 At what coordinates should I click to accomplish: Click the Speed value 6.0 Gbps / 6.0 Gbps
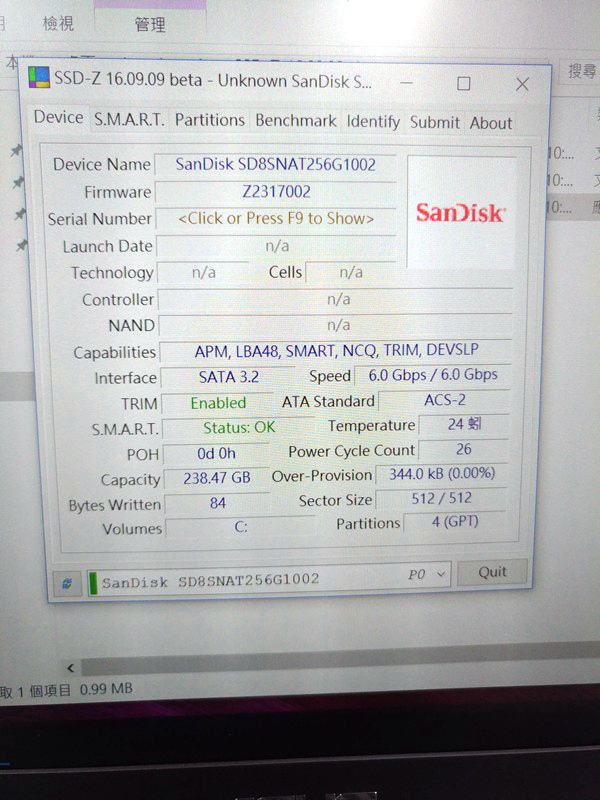433,374
